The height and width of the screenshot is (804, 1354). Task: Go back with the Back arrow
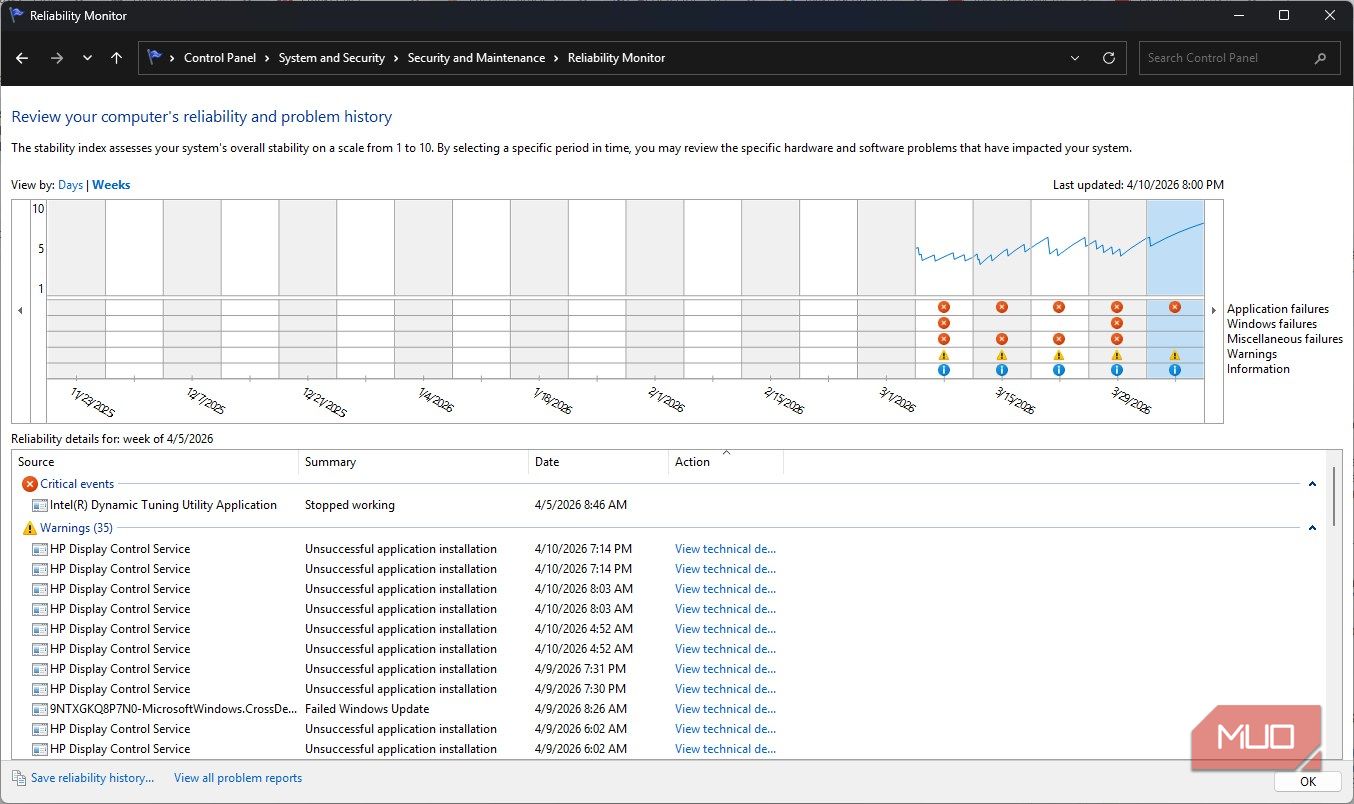[22, 58]
